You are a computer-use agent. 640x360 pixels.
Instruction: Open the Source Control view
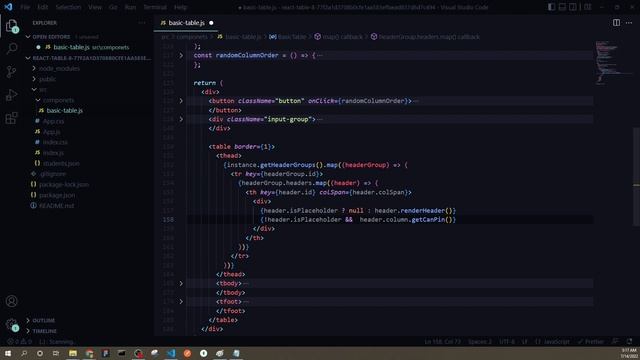click(11, 72)
